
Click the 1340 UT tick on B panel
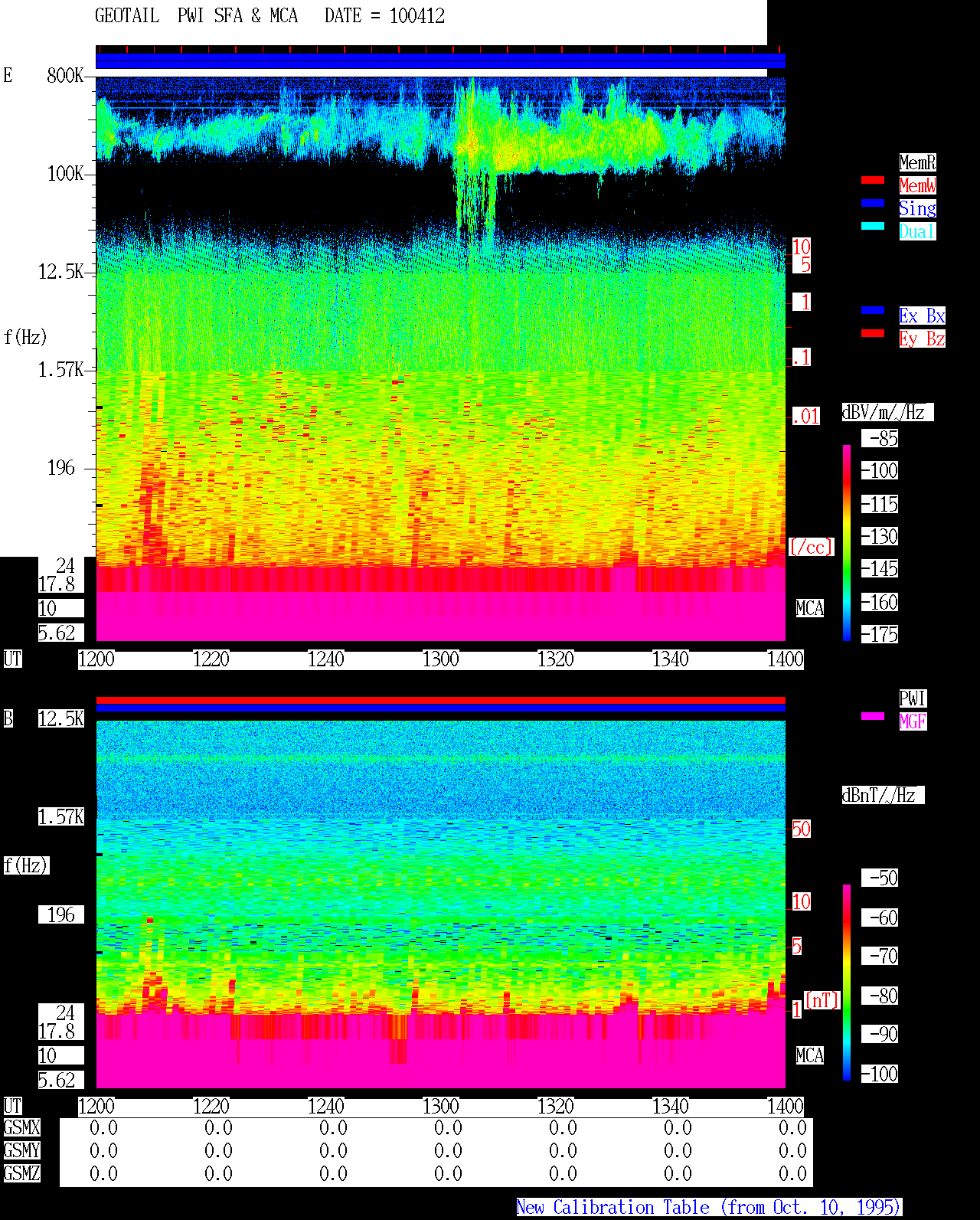(x=671, y=1107)
